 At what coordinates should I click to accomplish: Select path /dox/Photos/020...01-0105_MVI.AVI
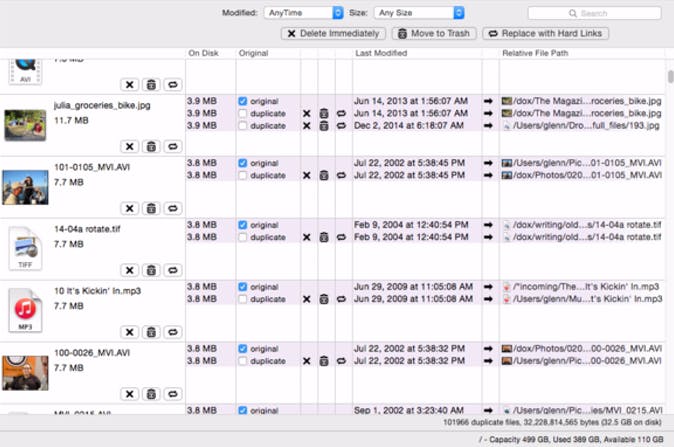click(x=587, y=175)
